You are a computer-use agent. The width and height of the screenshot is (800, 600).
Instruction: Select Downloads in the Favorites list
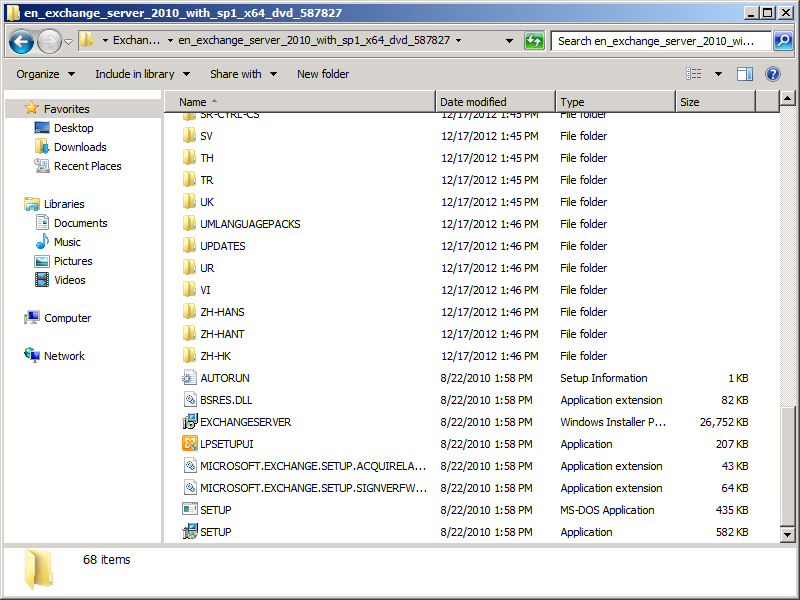(80, 147)
